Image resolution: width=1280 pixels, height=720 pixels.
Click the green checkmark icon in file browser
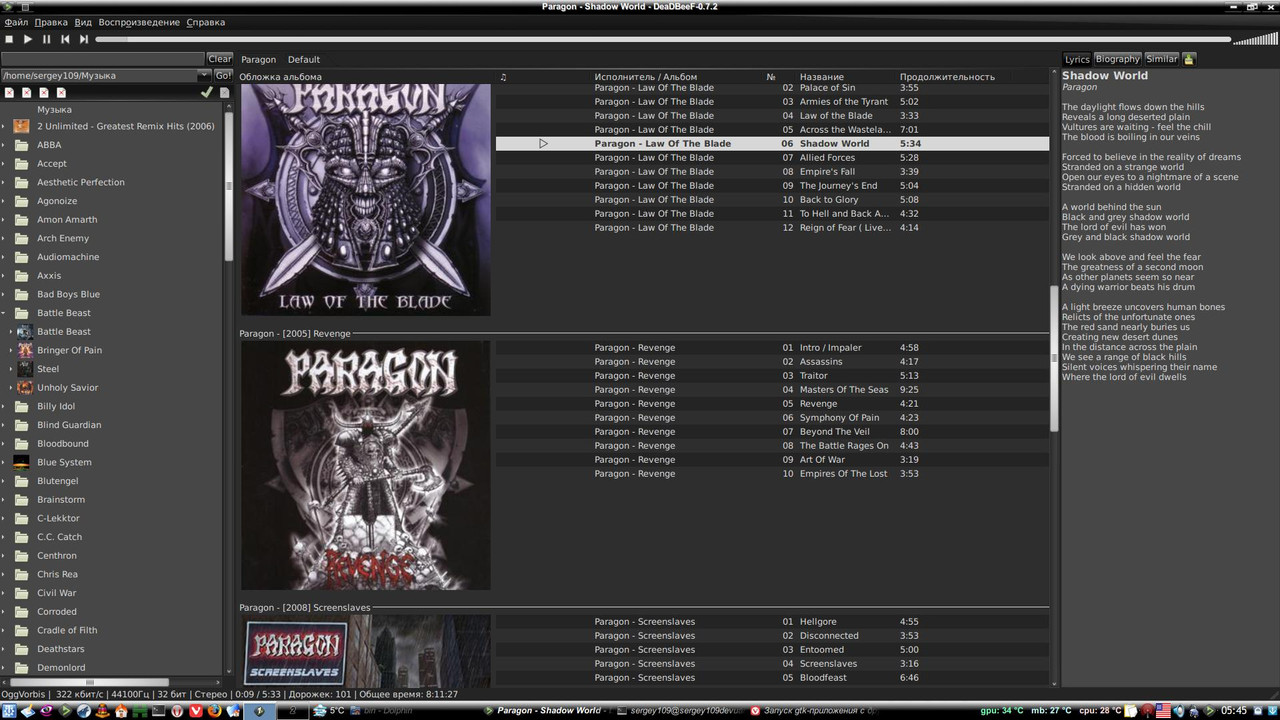pos(207,92)
